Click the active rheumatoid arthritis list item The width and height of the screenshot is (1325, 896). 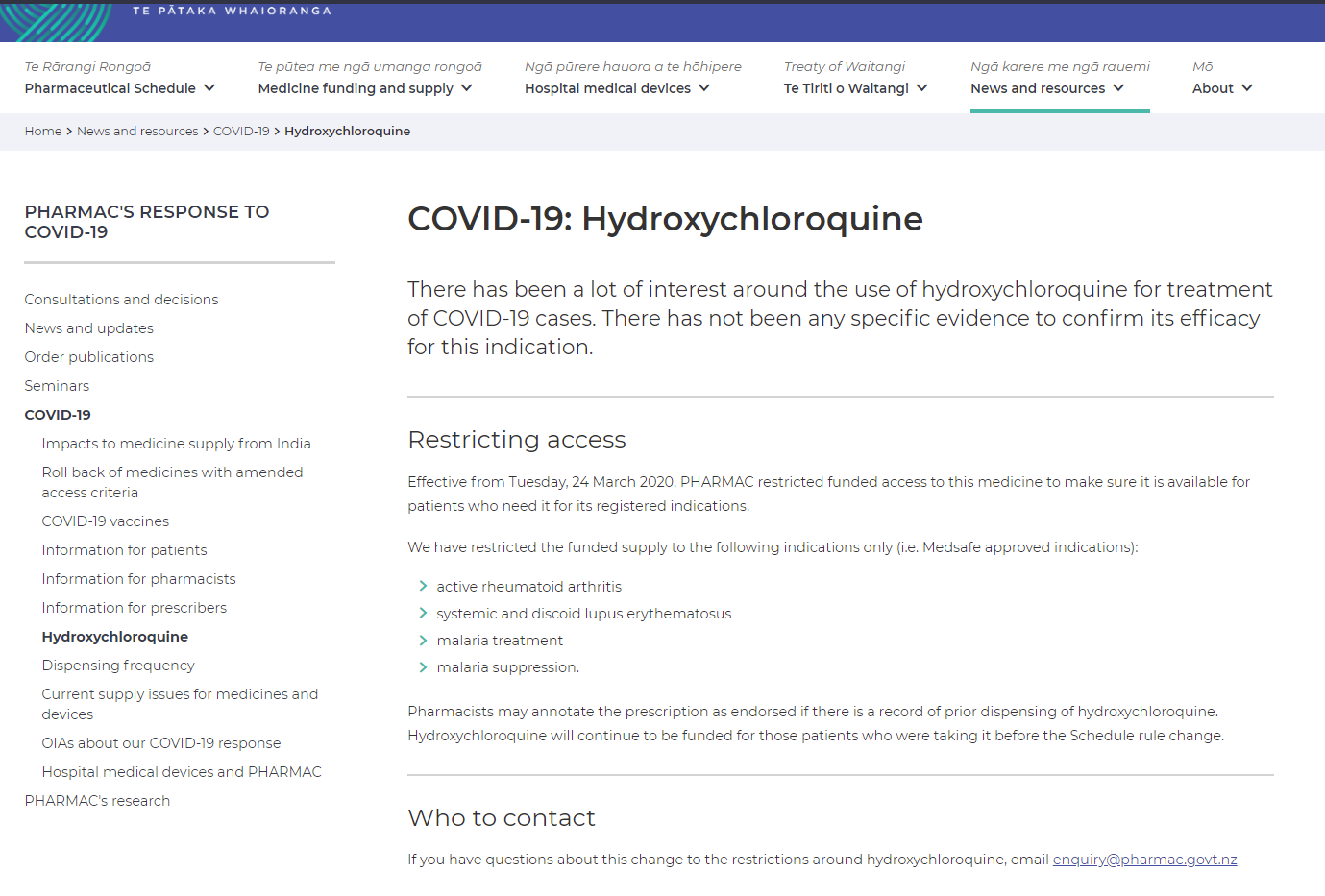tap(529, 587)
